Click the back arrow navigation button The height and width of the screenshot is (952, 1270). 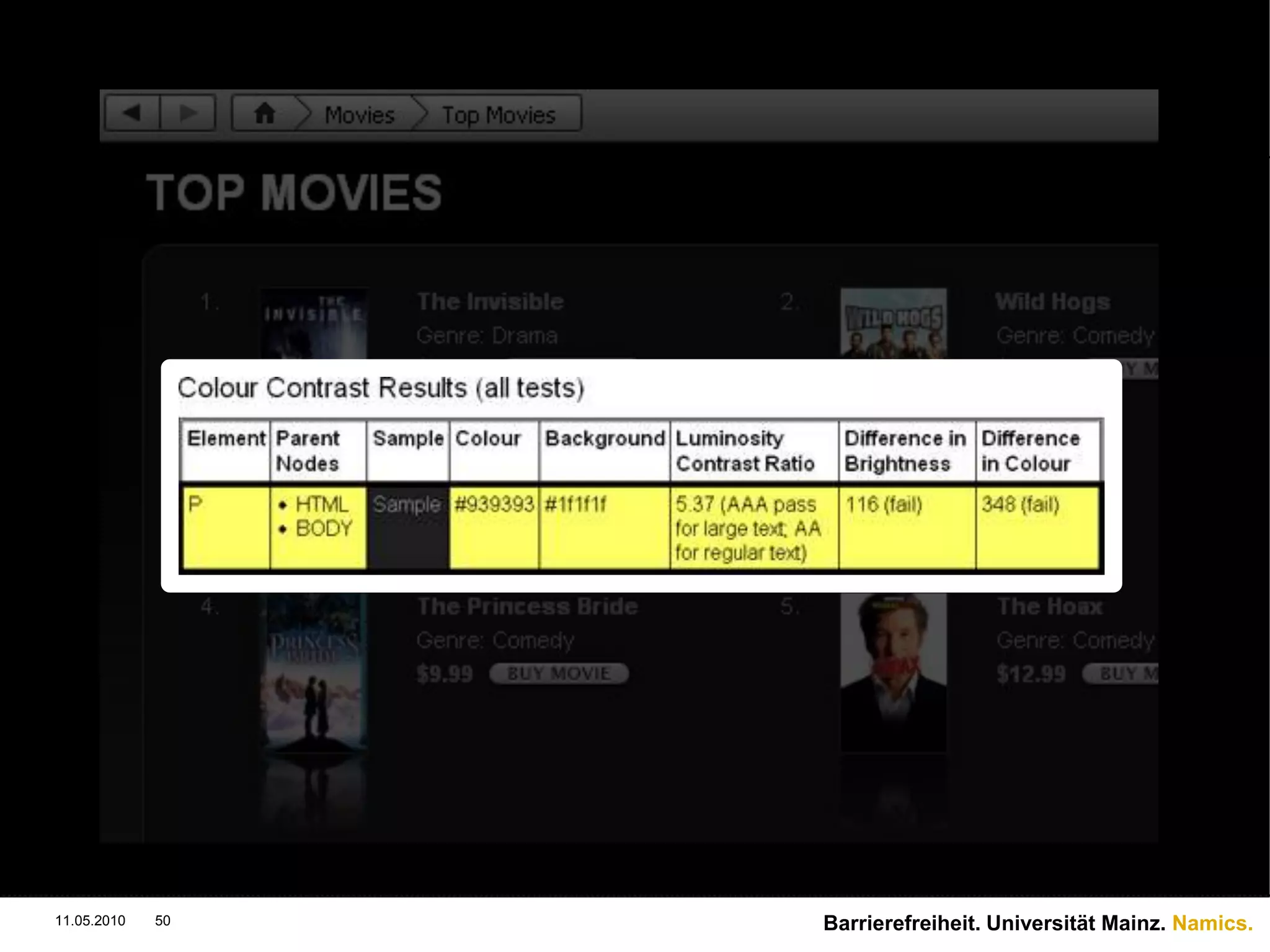pos(132,113)
